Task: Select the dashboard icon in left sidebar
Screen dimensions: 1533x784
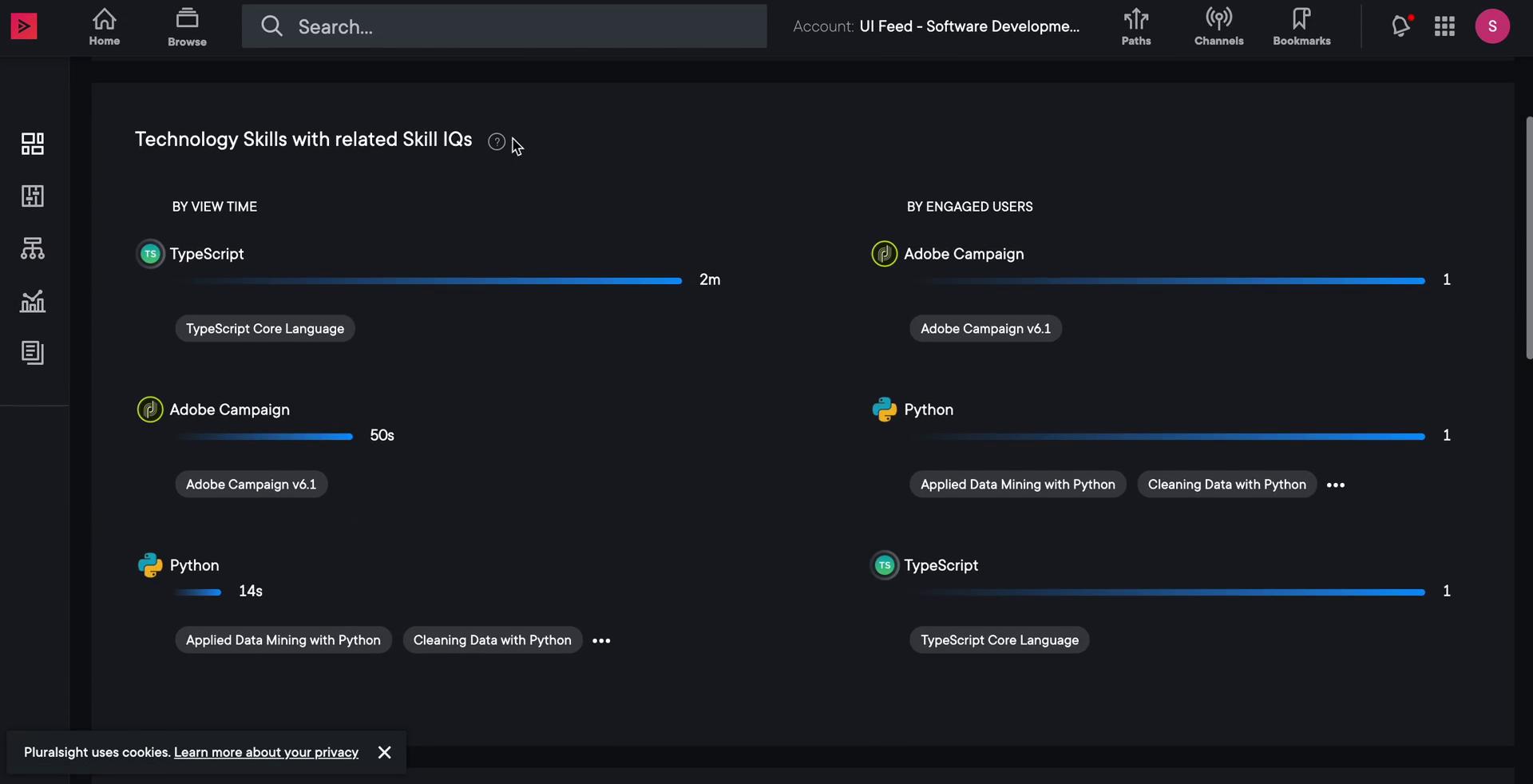Action: pyautogui.click(x=33, y=144)
